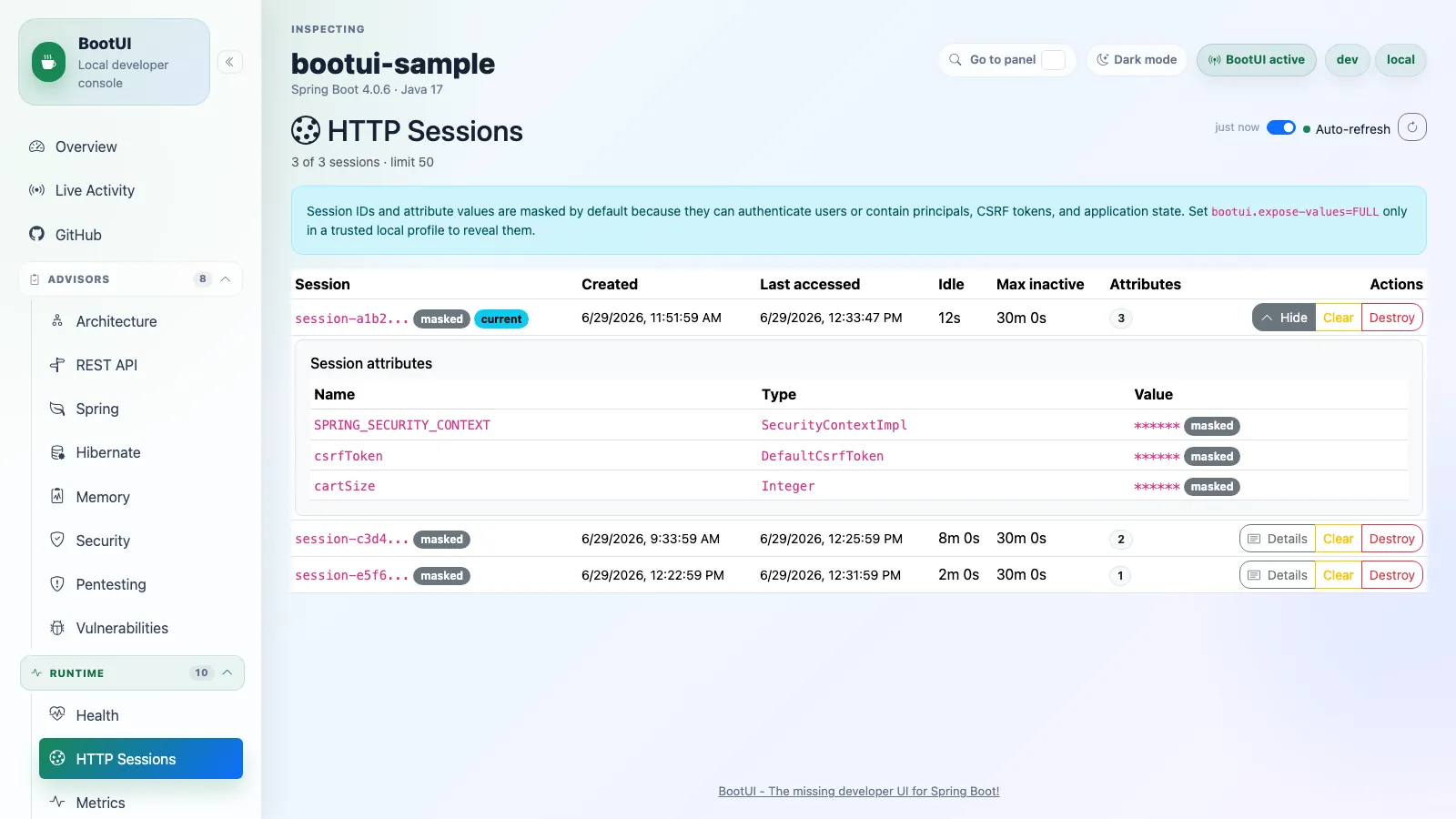Click the Security shield-check icon
This screenshot has height=819, width=1456.
tap(57, 540)
